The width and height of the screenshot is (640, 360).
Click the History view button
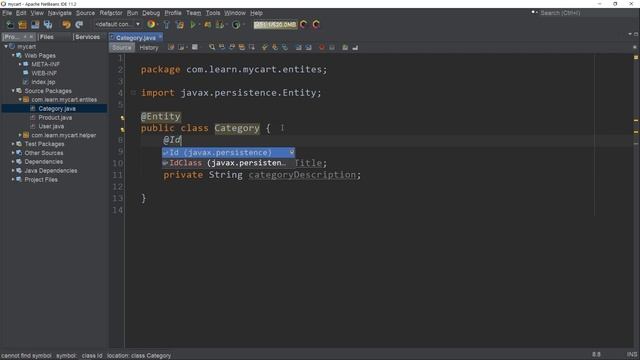(149, 48)
